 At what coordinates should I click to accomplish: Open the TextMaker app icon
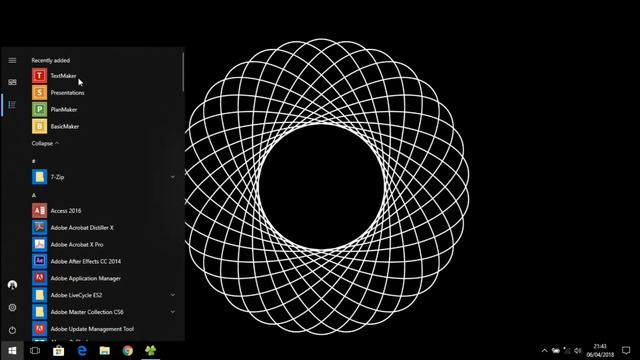pos(40,76)
